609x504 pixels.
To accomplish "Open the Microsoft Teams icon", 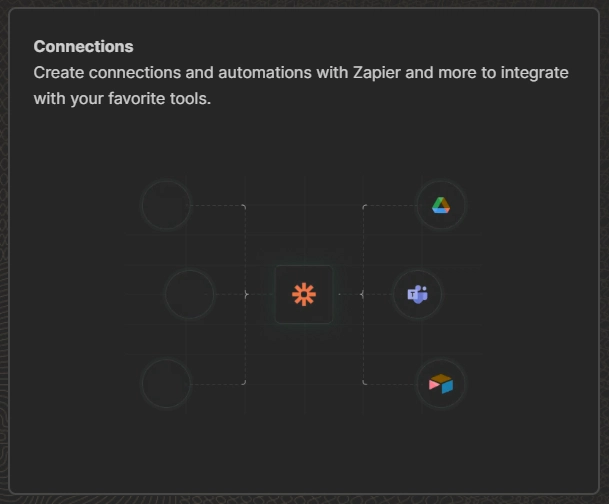I will pyautogui.click(x=418, y=294).
